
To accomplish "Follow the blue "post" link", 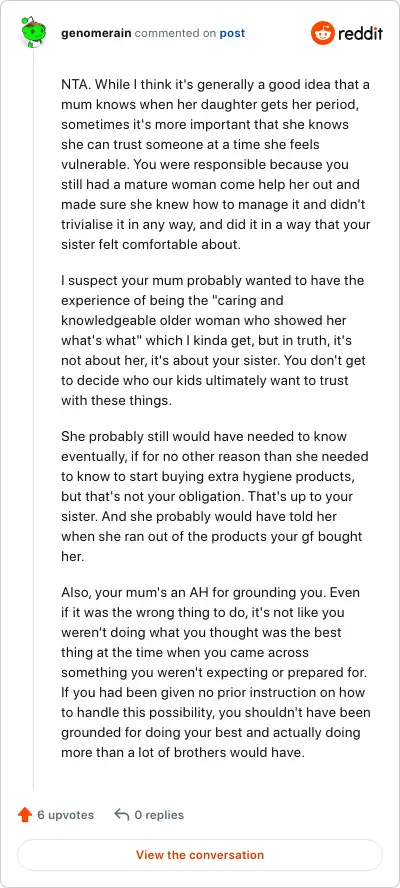I will (232, 33).
